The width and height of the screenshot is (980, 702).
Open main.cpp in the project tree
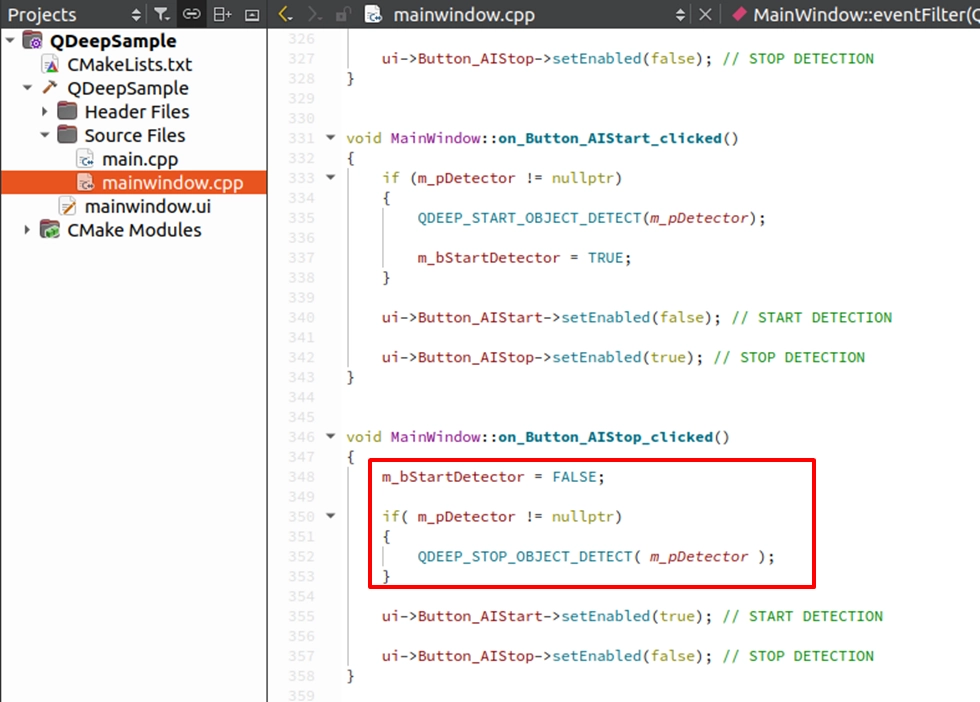click(140, 159)
